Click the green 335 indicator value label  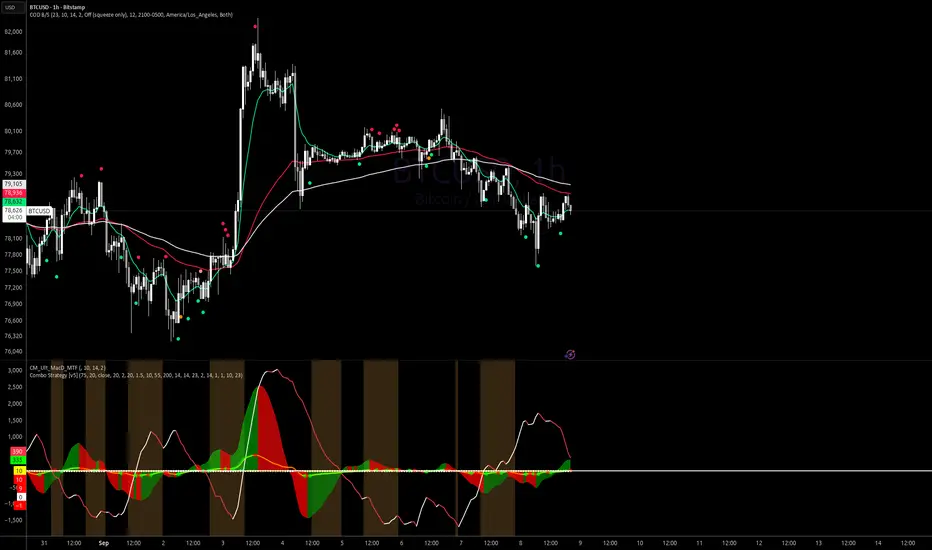pyautogui.click(x=17, y=460)
